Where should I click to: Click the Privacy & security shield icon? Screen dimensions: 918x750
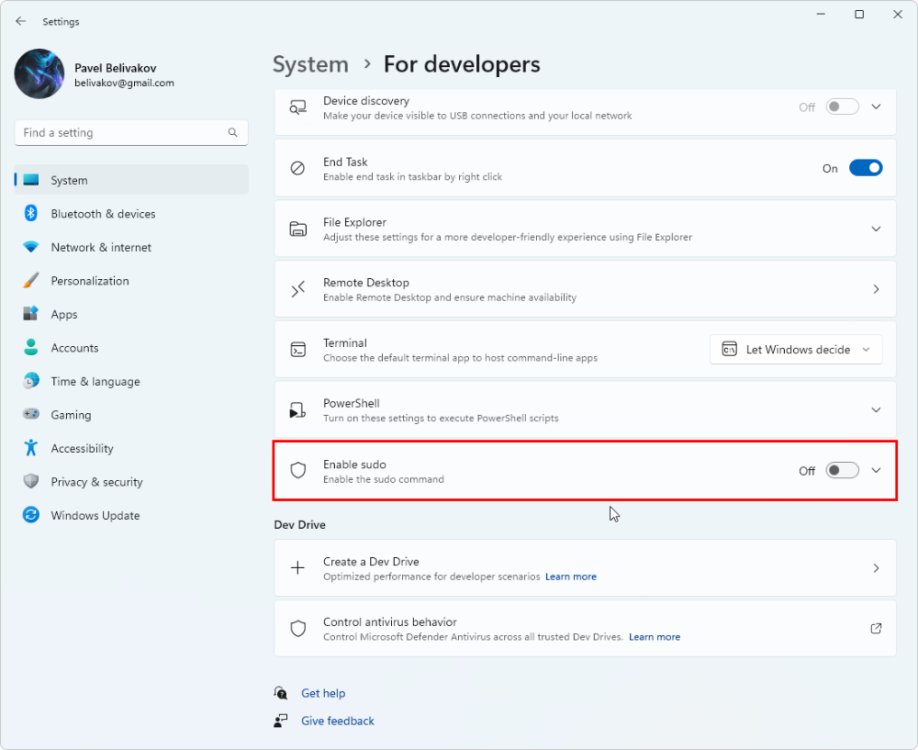pyautogui.click(x=31, y=481)
